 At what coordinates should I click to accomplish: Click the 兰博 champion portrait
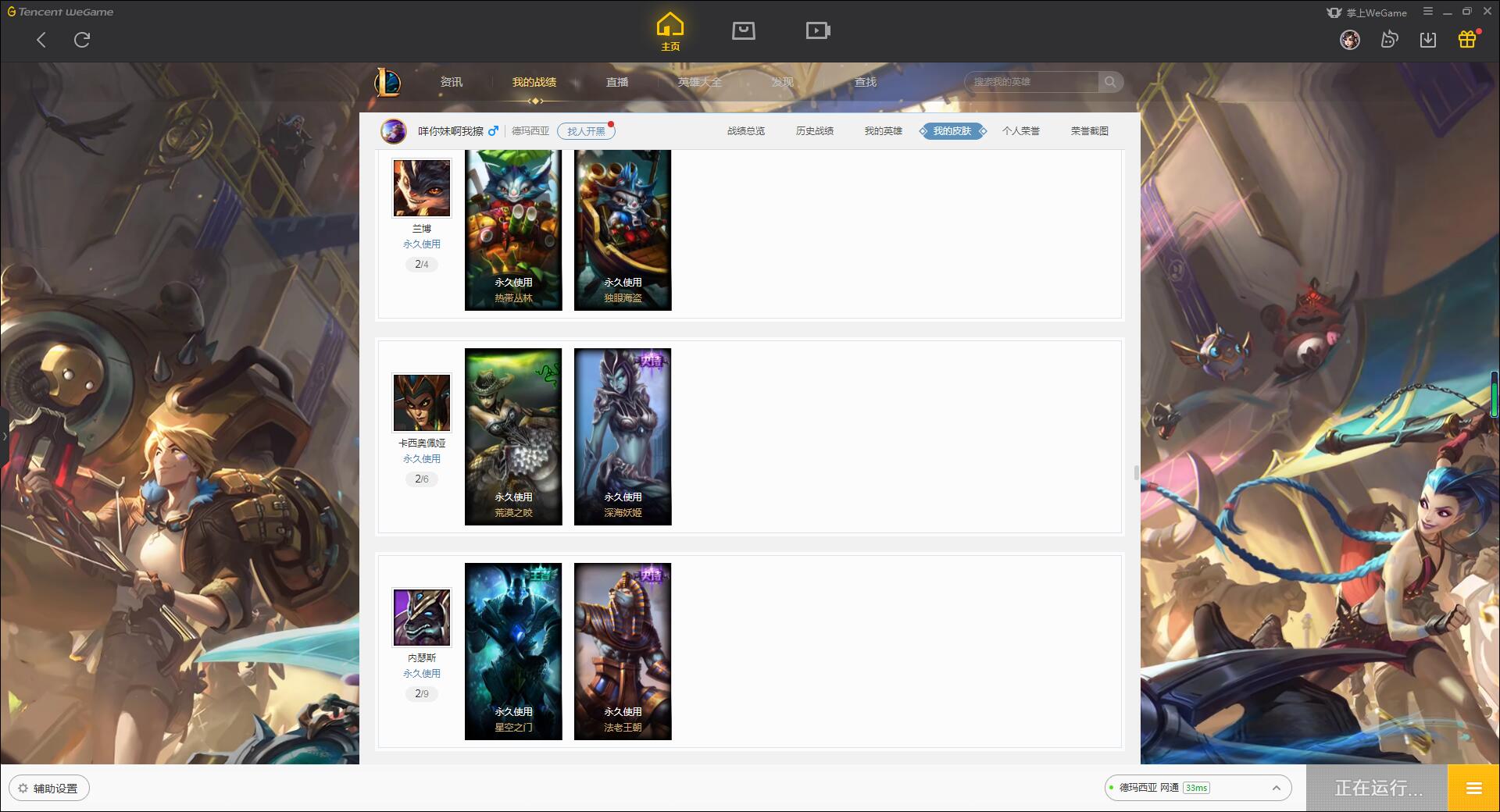click(x=422, y=188)
